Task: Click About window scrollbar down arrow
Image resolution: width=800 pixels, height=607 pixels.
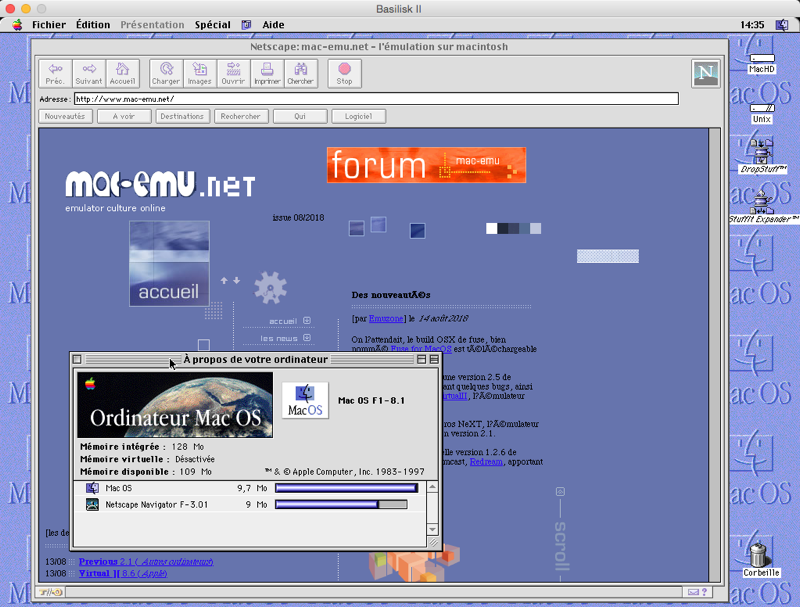Action: tap(432, 529)
